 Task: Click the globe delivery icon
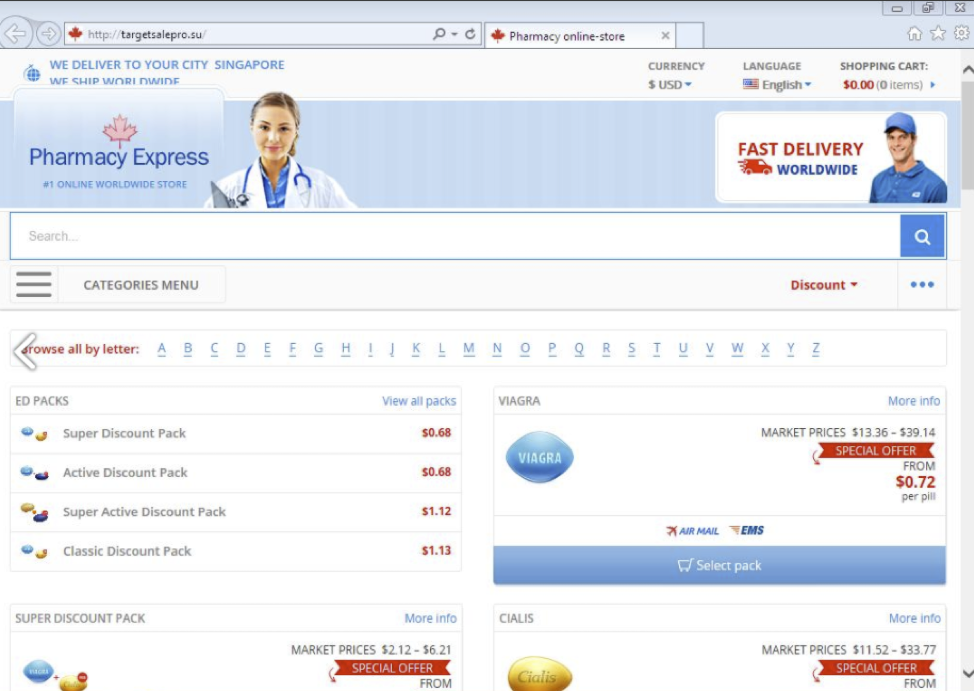point(32,74)
